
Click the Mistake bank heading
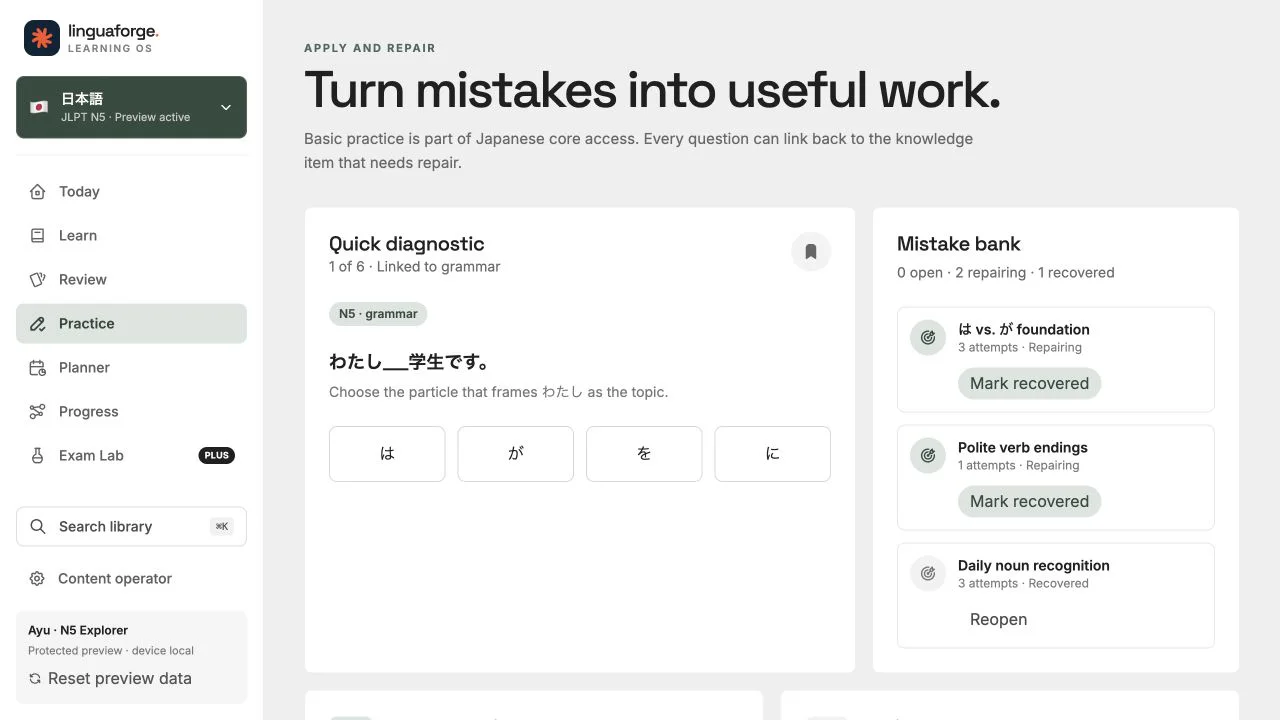[959, 244]
